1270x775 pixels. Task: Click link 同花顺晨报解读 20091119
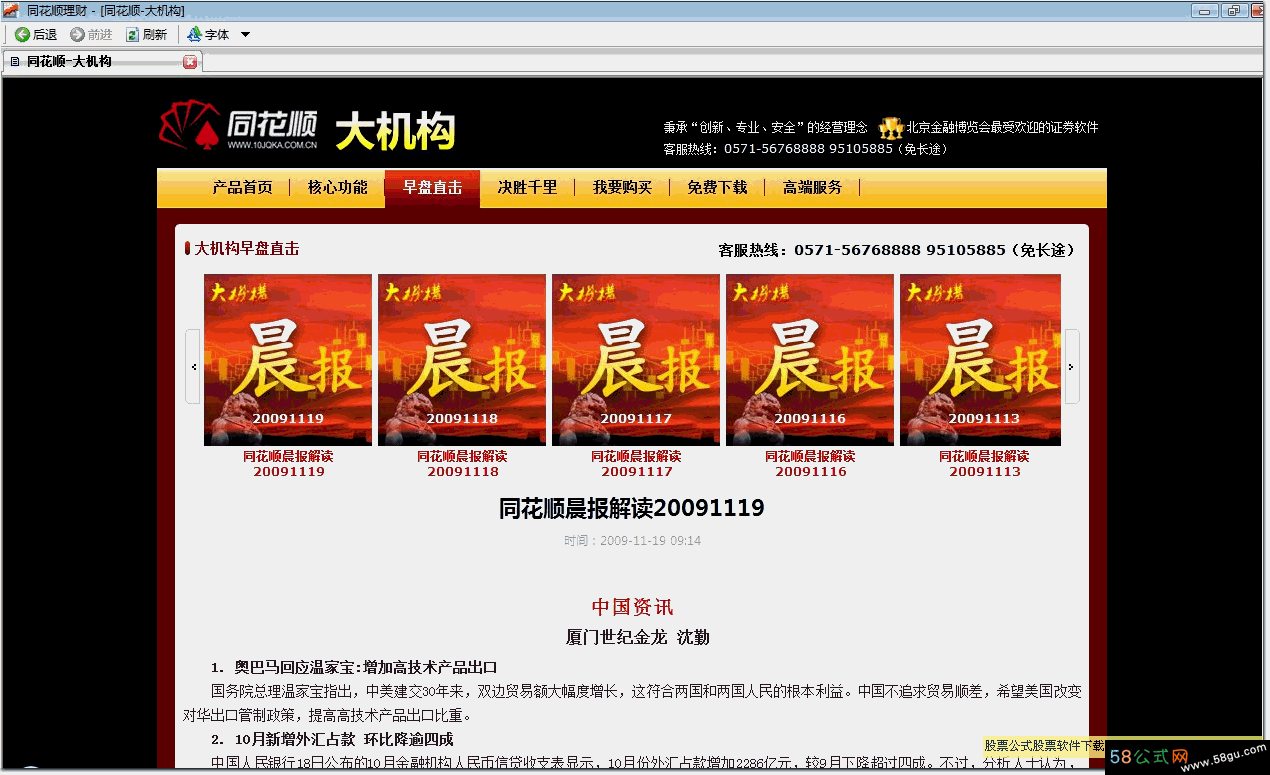pos(288,464)
